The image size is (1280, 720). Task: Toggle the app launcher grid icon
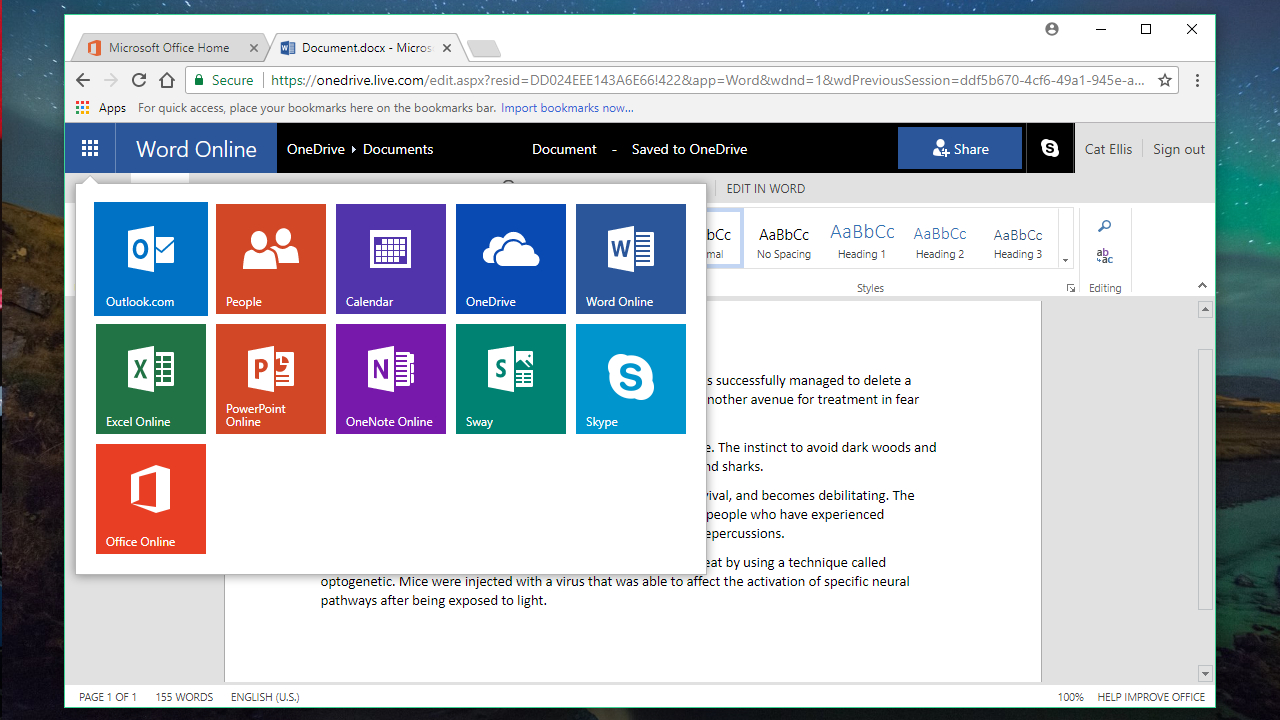pyautogui.click(x=90, y=149)
